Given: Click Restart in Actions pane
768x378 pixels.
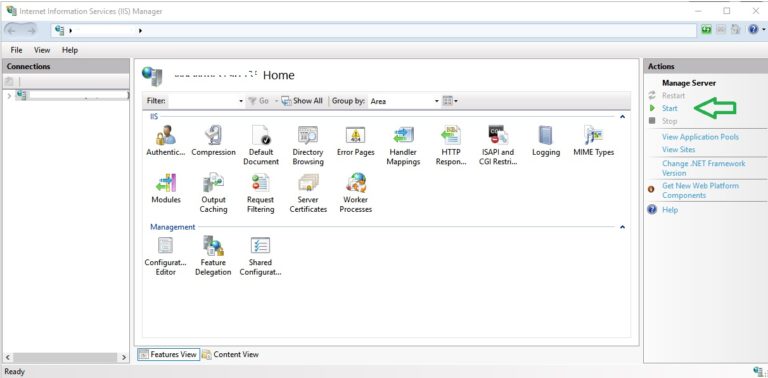Looking at the screenshot, I should [673, 95].
